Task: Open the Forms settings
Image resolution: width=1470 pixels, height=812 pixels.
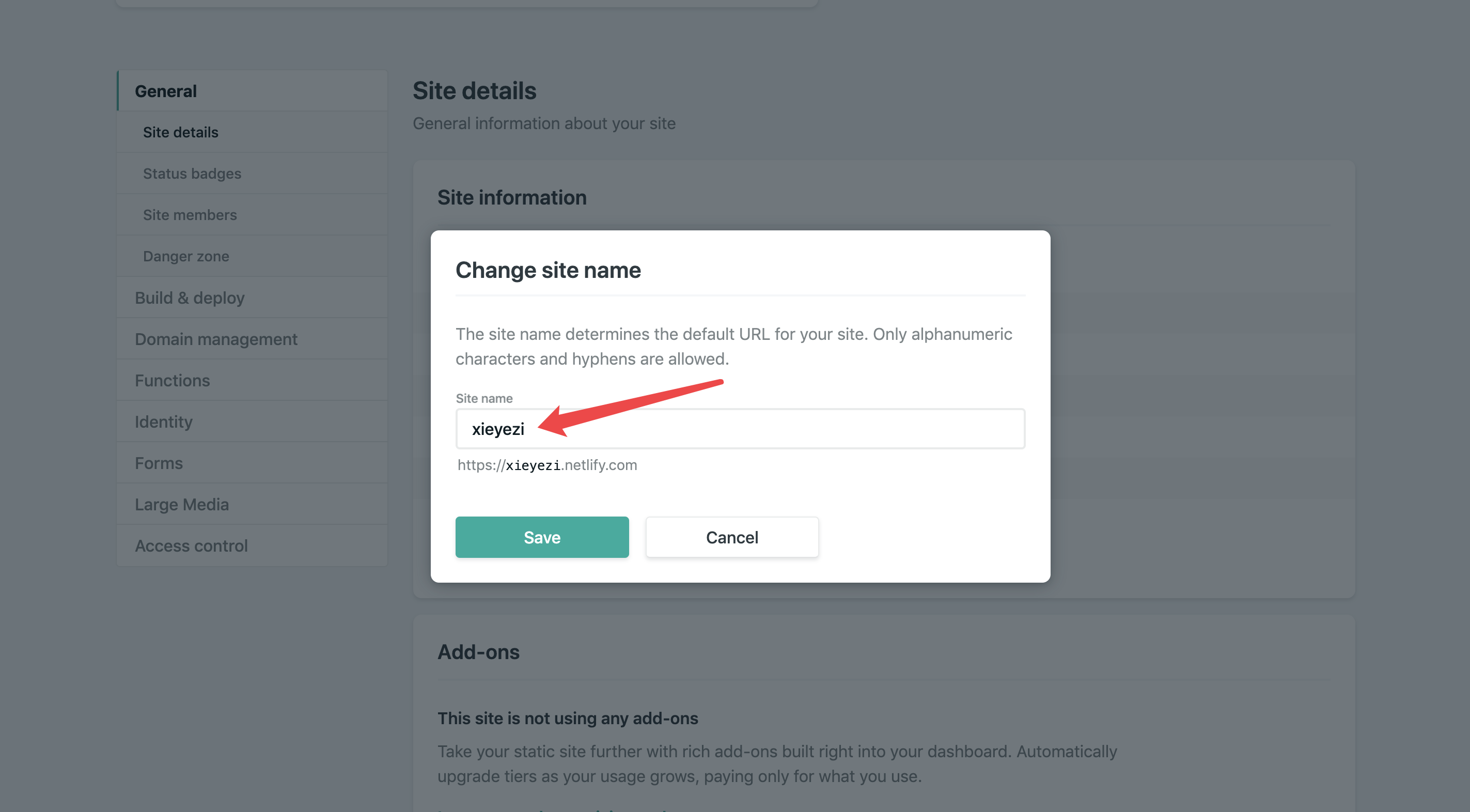Action: tap(159, 463)
